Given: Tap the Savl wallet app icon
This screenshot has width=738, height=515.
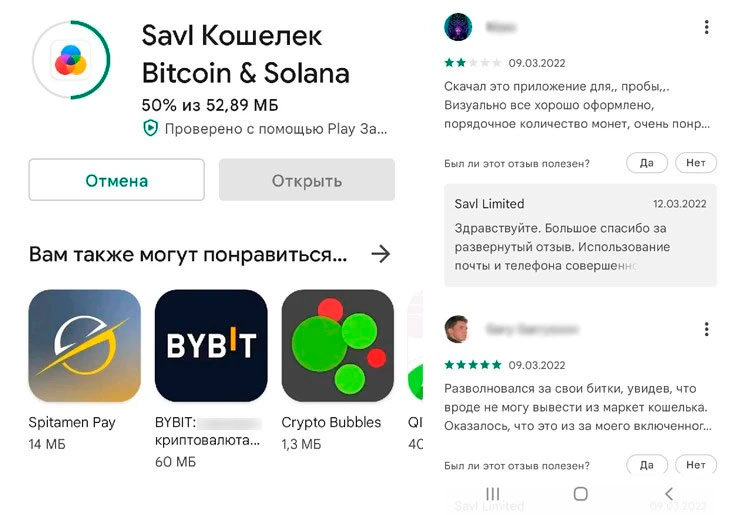Looking at the screenshot, I should [71, 60].
